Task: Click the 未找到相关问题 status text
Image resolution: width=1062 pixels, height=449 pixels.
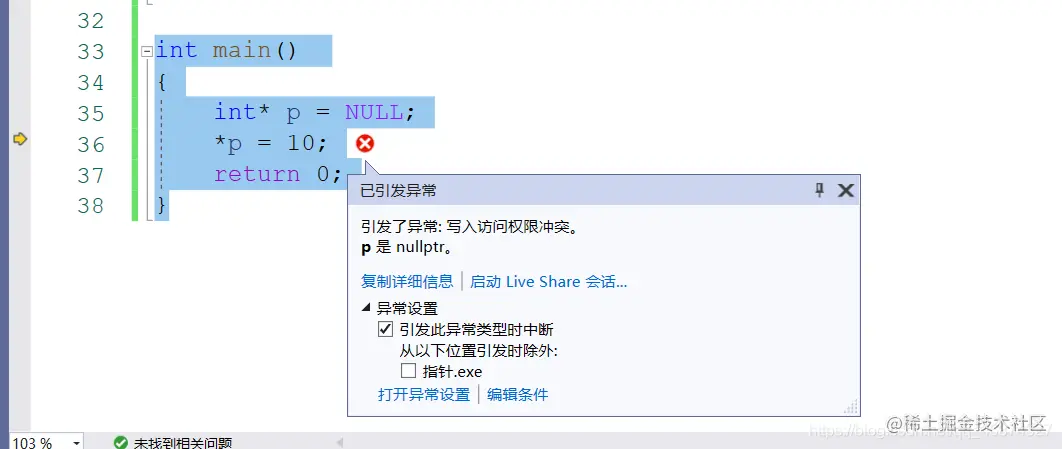Action: pyautogui.click(x=183, y=443)
